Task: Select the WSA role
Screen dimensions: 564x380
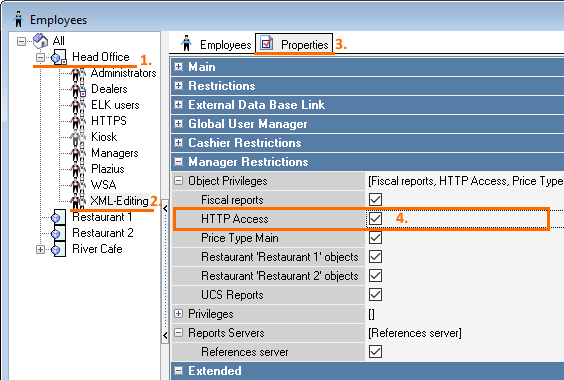Action: tap(103, 185)
